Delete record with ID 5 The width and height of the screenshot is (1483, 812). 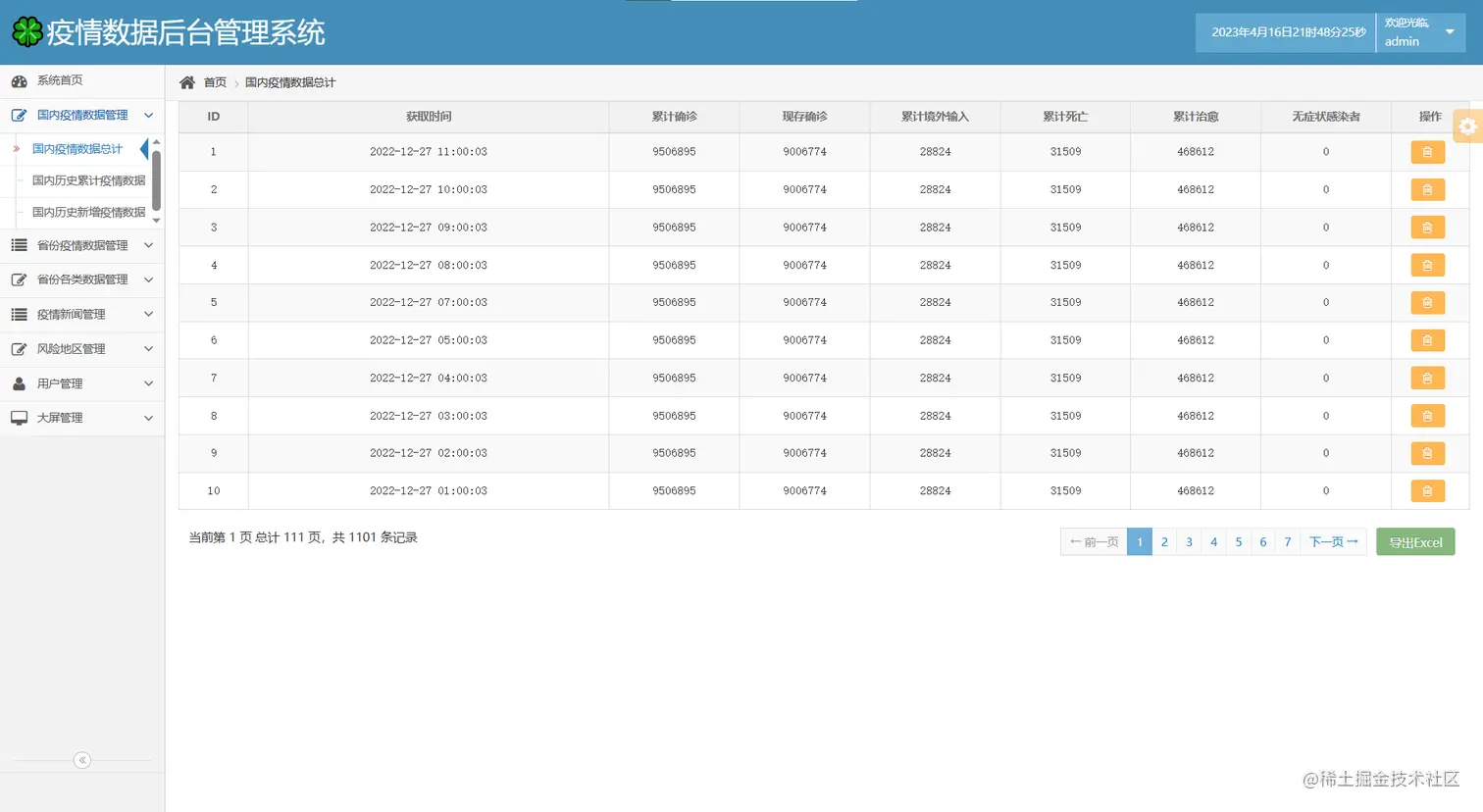1427,303
